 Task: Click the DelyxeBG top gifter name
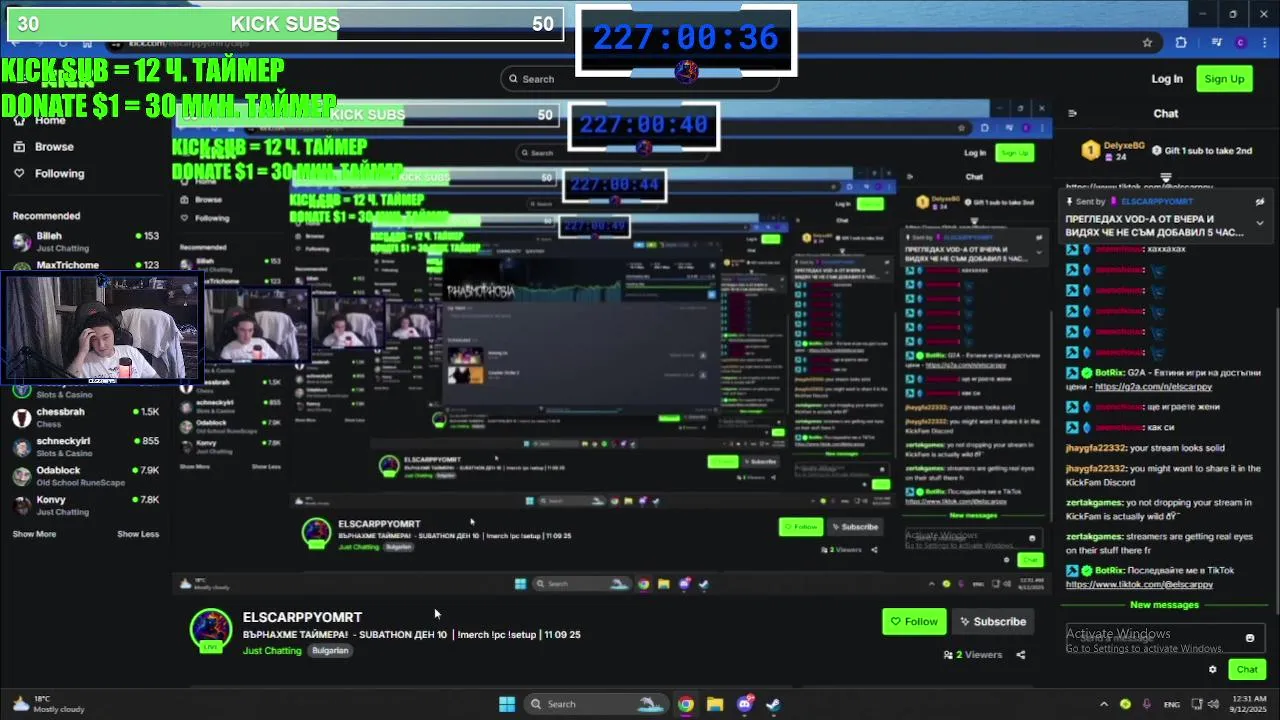coord(1124,146)
